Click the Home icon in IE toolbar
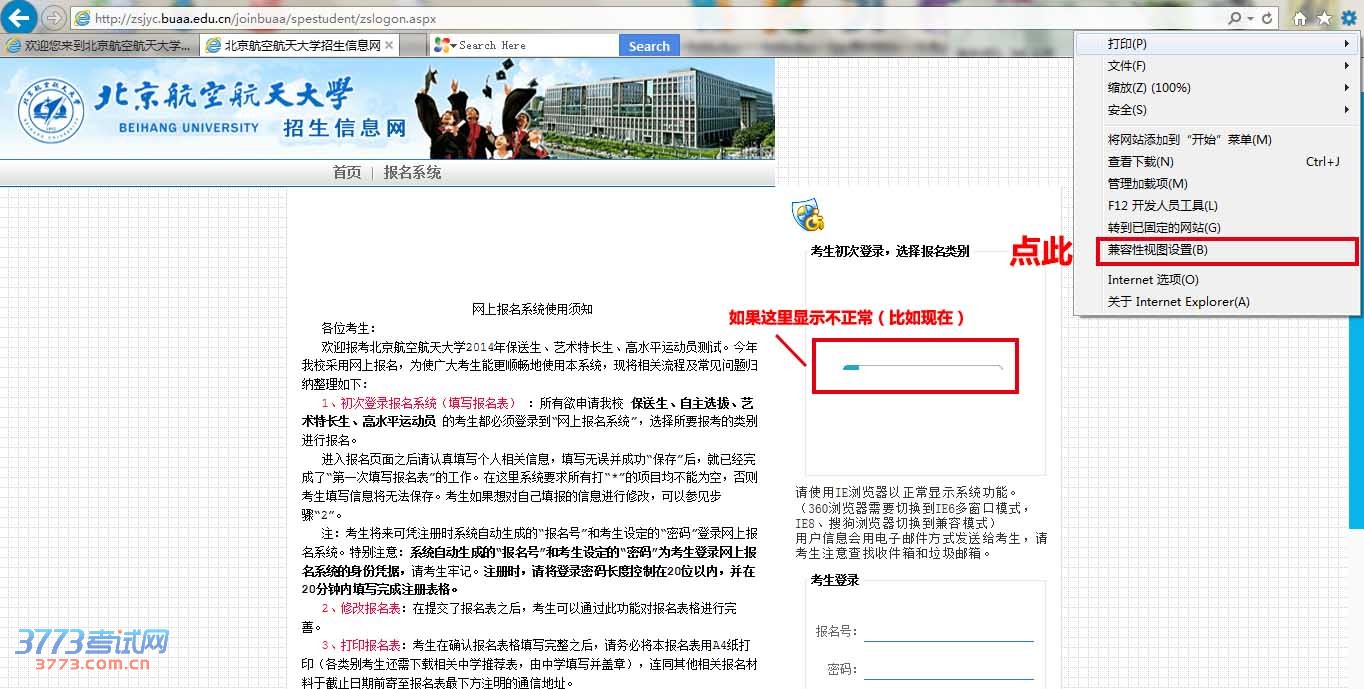Image resolution: width=1364 pixels, height=689 pixels. click(1300, 18)
